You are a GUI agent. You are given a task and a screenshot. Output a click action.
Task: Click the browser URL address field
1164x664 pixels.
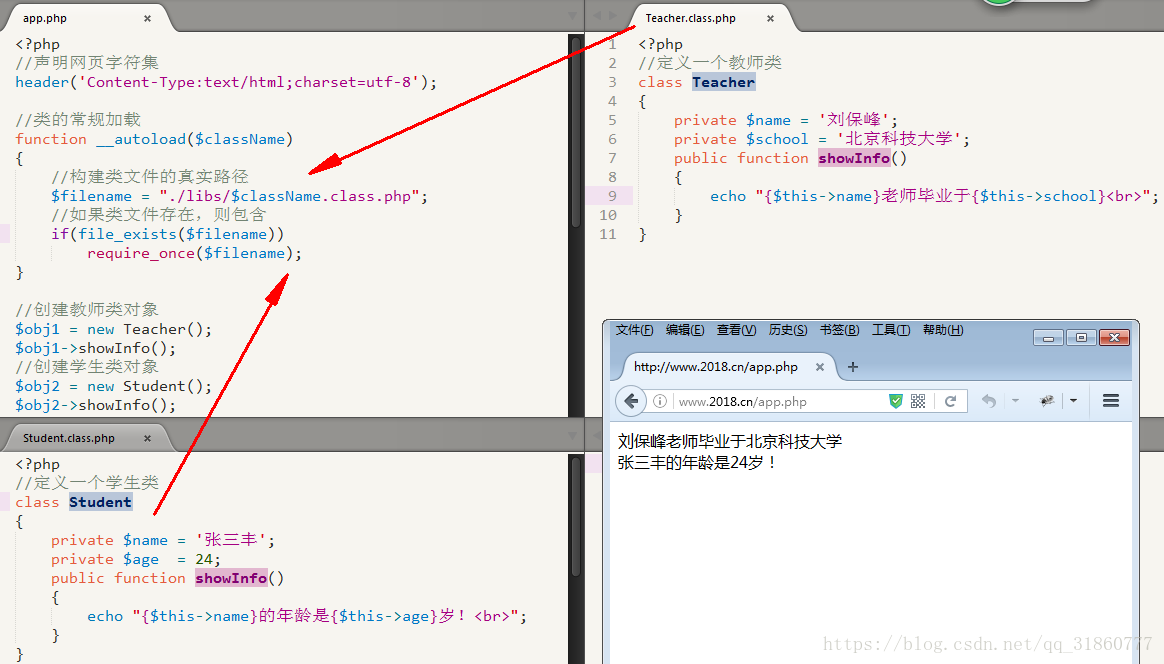(779, 402)
